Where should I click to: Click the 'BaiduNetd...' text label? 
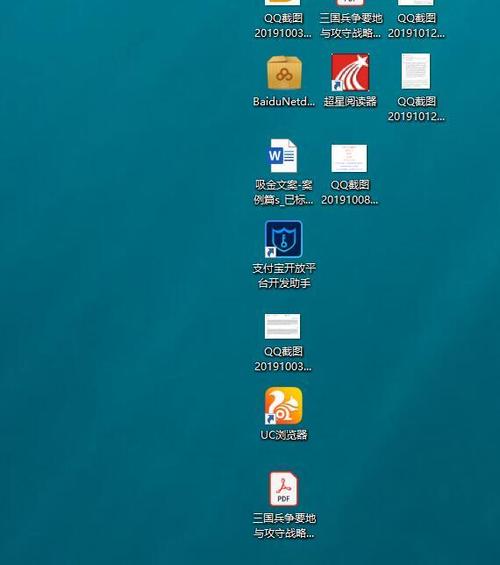(284, 102)
